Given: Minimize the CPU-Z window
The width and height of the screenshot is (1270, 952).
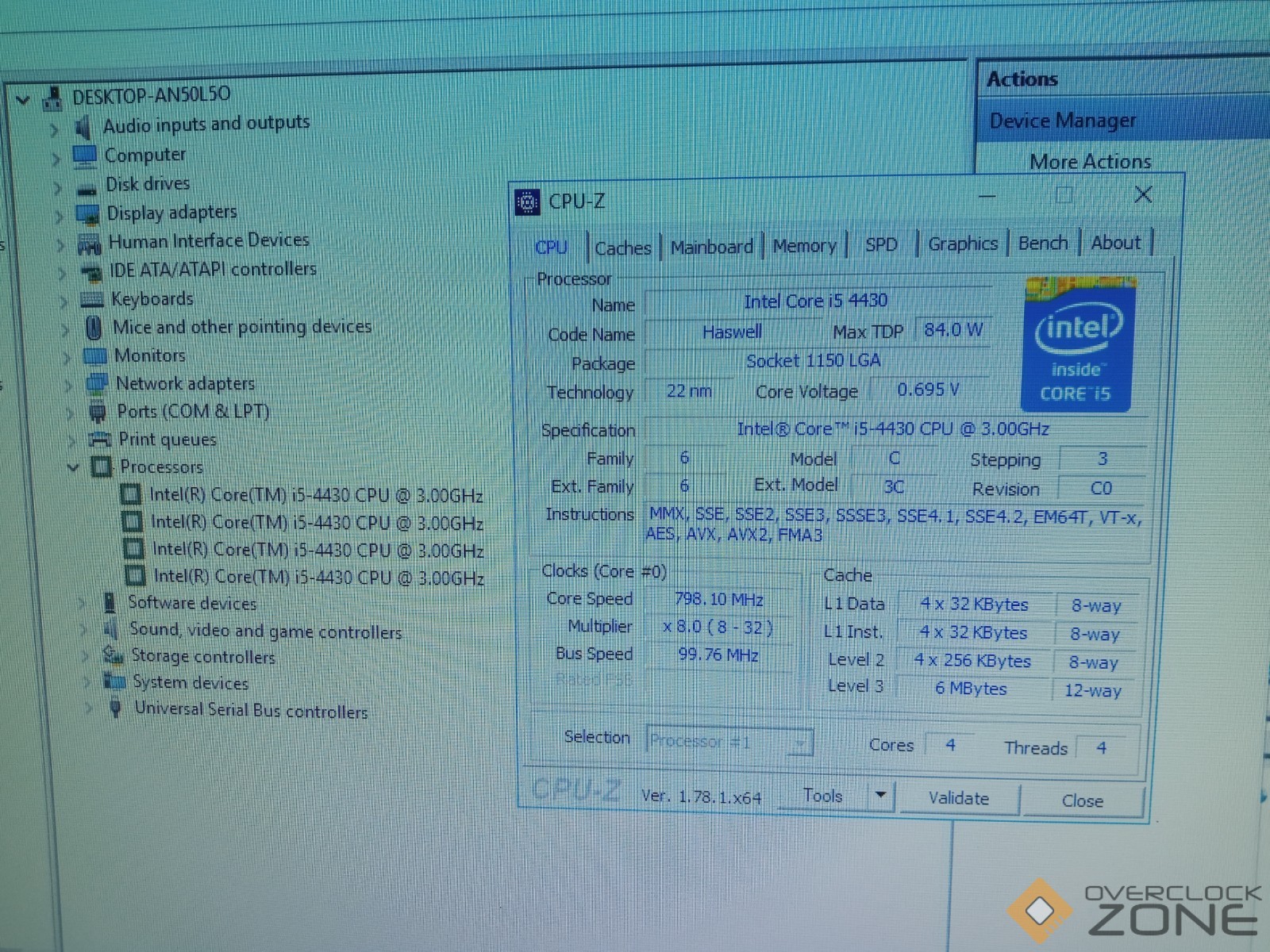Looking at the screenshot, I should click(x=987, y=195).
